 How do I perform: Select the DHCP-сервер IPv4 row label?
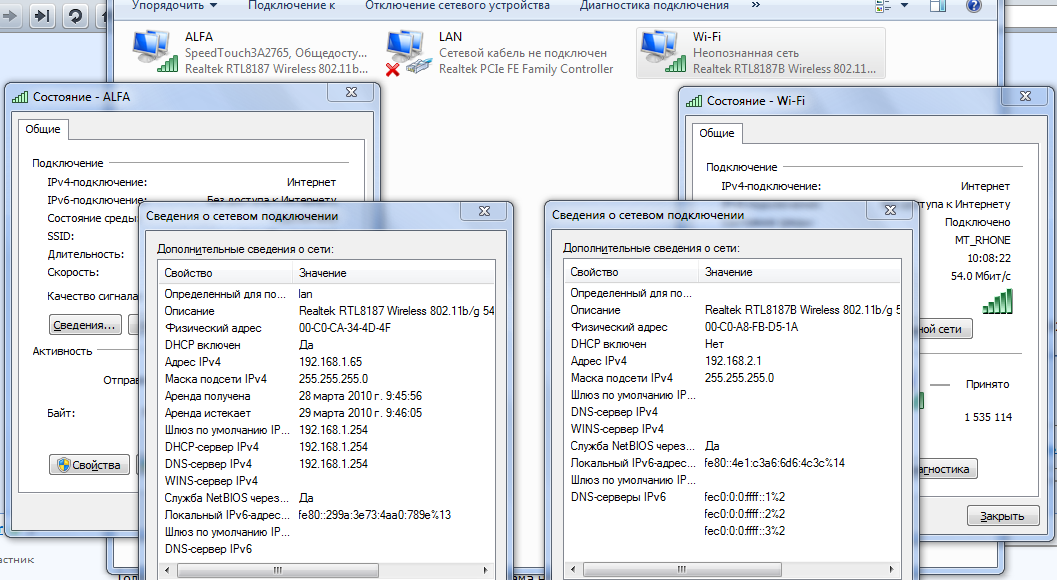[x=211, y=446]
